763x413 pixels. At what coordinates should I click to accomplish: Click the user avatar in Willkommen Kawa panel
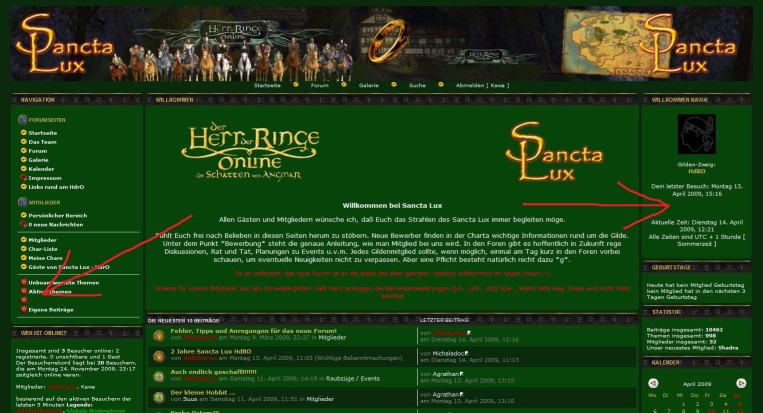(696, 135)
